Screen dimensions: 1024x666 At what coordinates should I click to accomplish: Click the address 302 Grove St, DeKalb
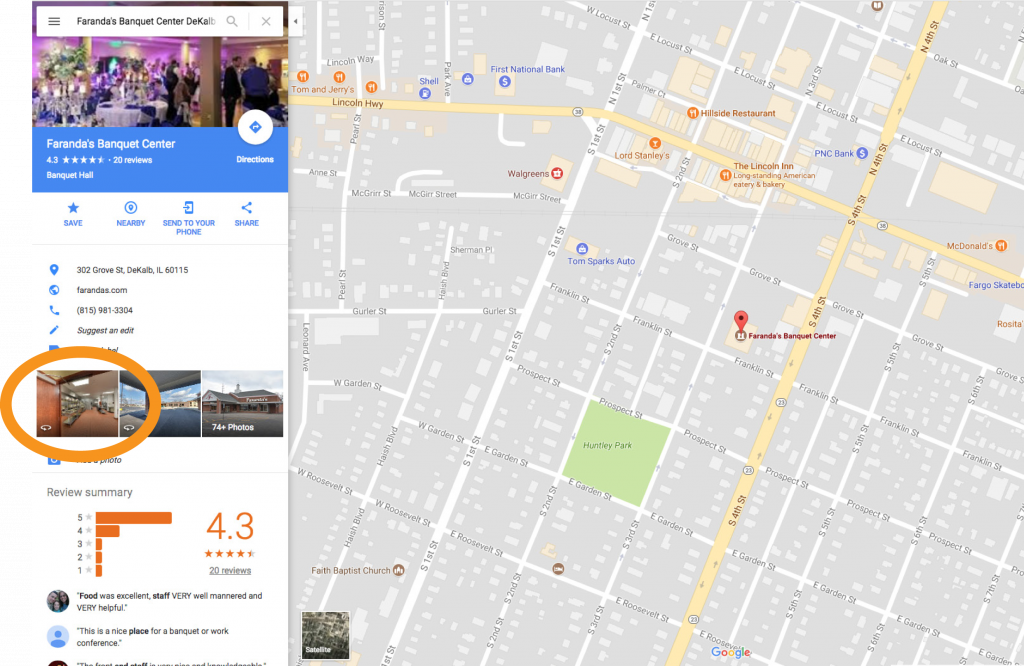(133, 270)
